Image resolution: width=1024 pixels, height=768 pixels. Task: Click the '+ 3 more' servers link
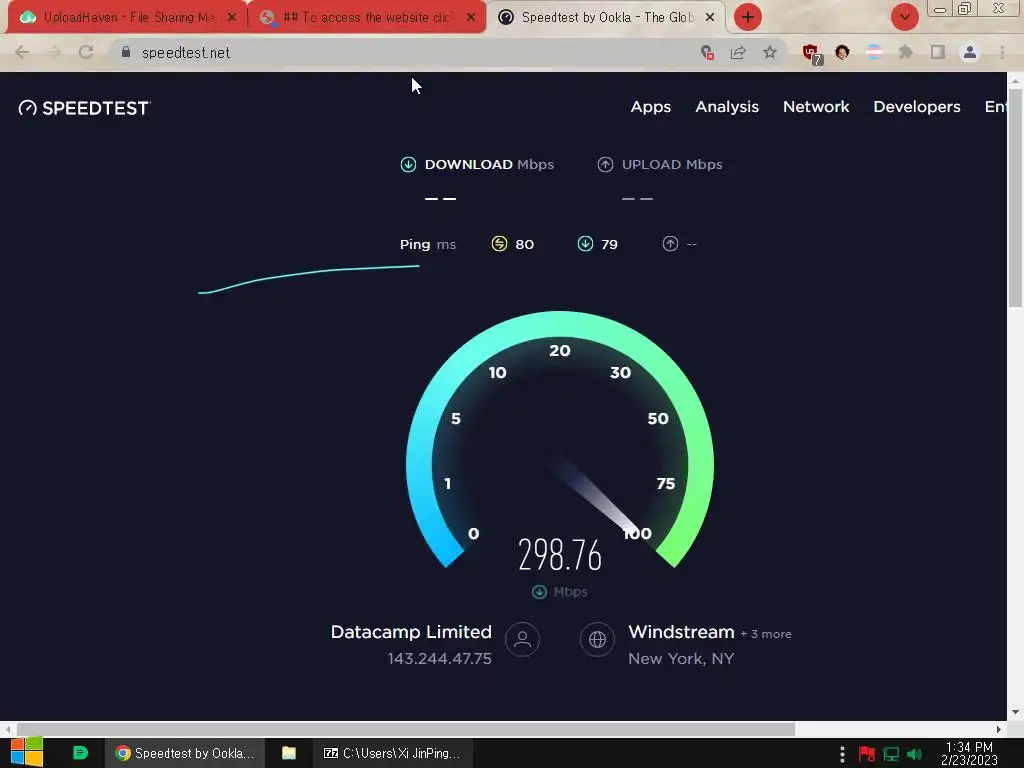coord(765,634)
